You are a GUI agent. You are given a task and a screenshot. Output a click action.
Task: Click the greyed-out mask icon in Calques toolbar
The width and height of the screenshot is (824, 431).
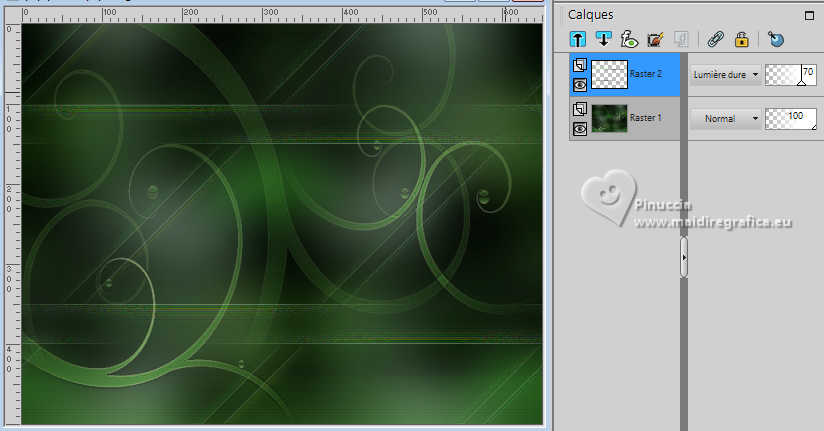(x=681, y=39)
